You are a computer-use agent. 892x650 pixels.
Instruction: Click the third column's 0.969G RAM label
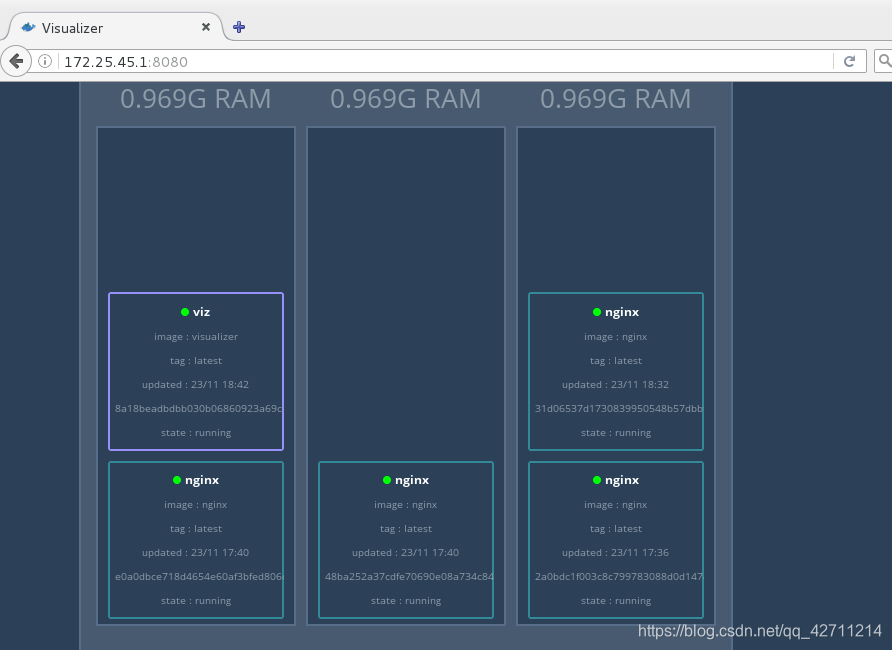point(616,99)
